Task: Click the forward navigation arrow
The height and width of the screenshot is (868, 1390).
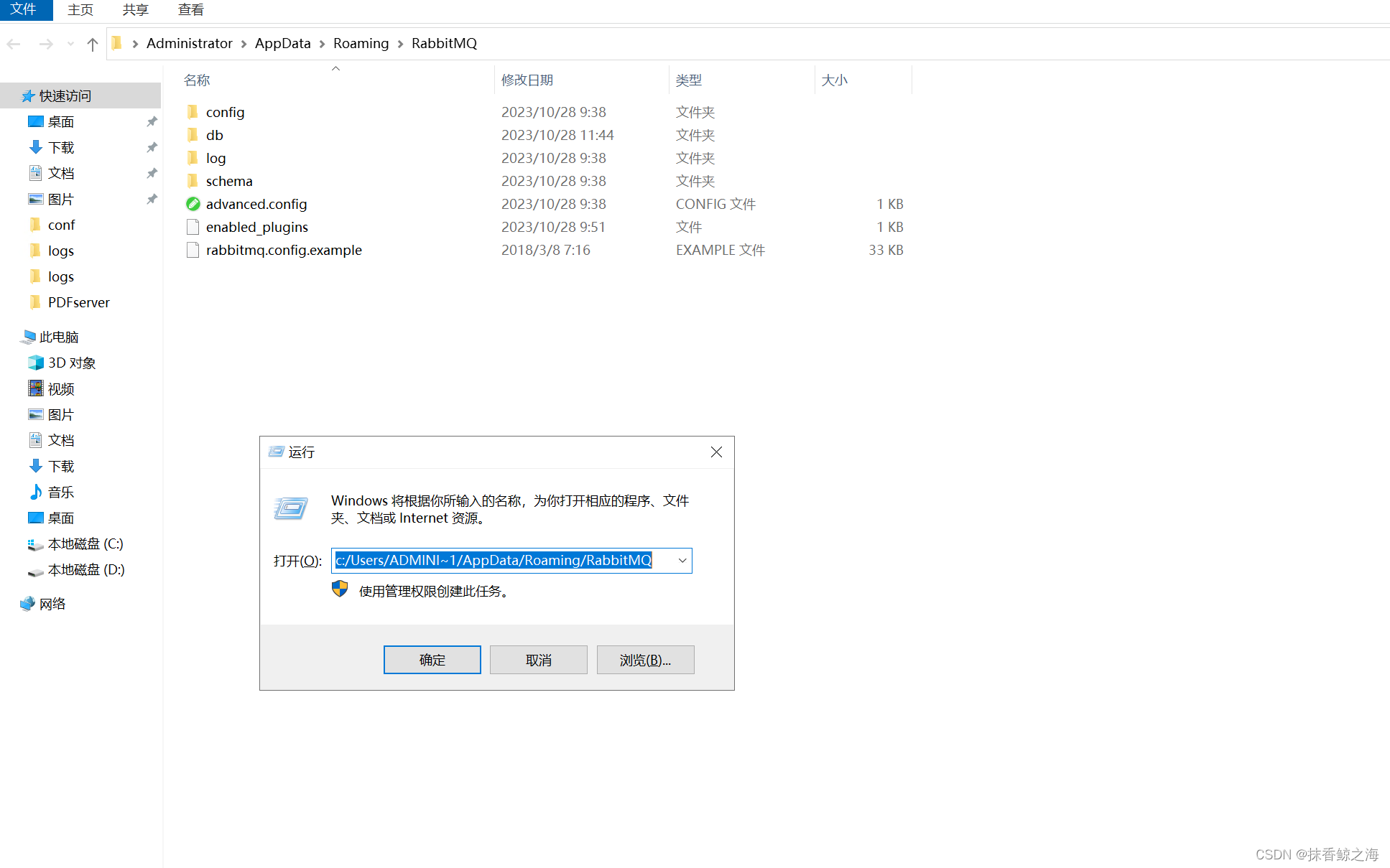Action: 46,44
